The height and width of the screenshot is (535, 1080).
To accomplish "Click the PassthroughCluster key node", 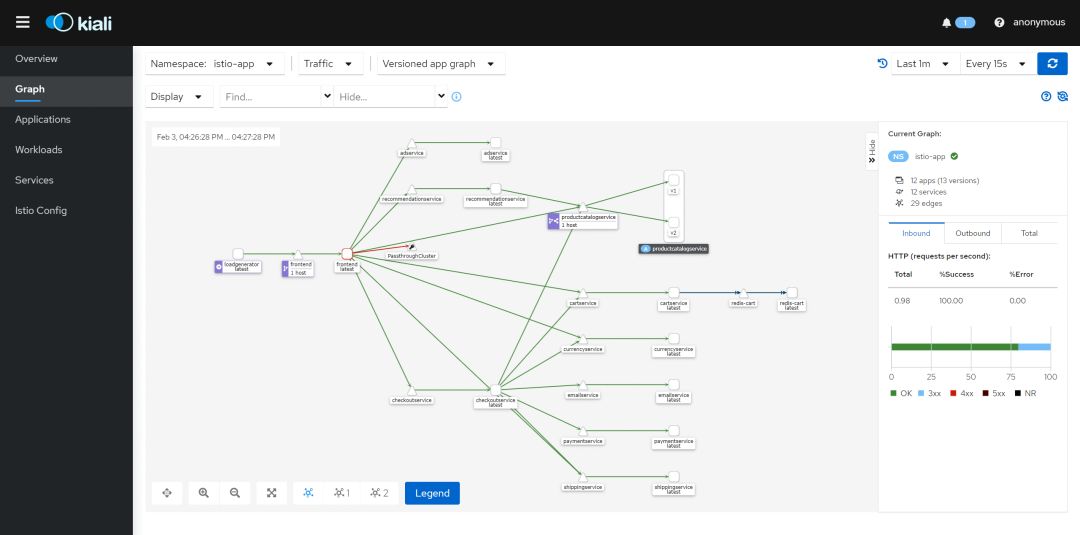I will (411, 246).
